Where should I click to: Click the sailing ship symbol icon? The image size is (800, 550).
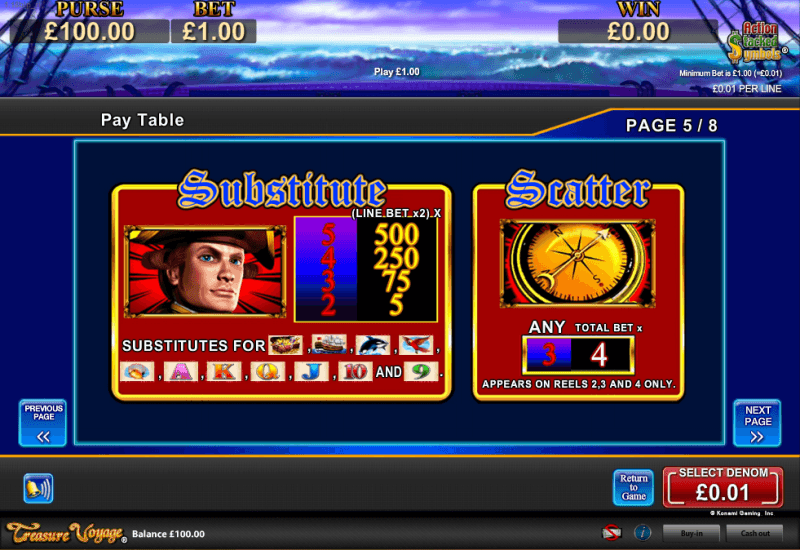click(x=329, y=344)
